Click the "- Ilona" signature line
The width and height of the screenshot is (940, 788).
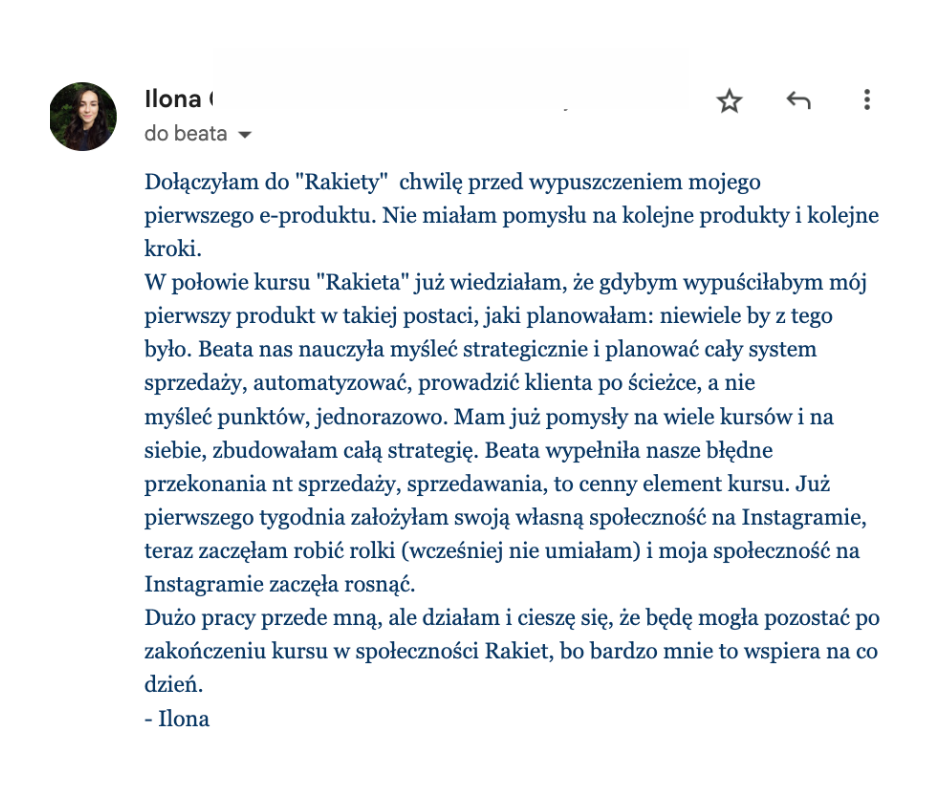(177, 718)
